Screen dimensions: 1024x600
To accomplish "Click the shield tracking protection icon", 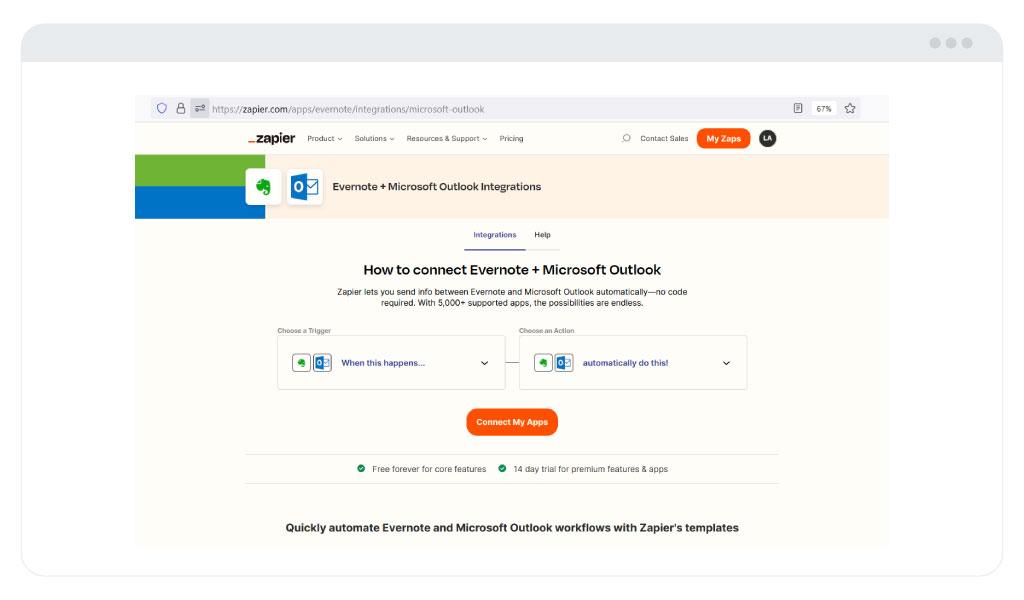I will 161,108.
